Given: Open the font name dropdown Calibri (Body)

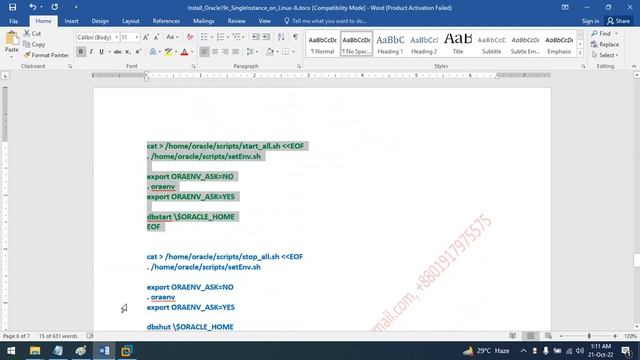Looking at the screenshot, I should coord(116,37).
